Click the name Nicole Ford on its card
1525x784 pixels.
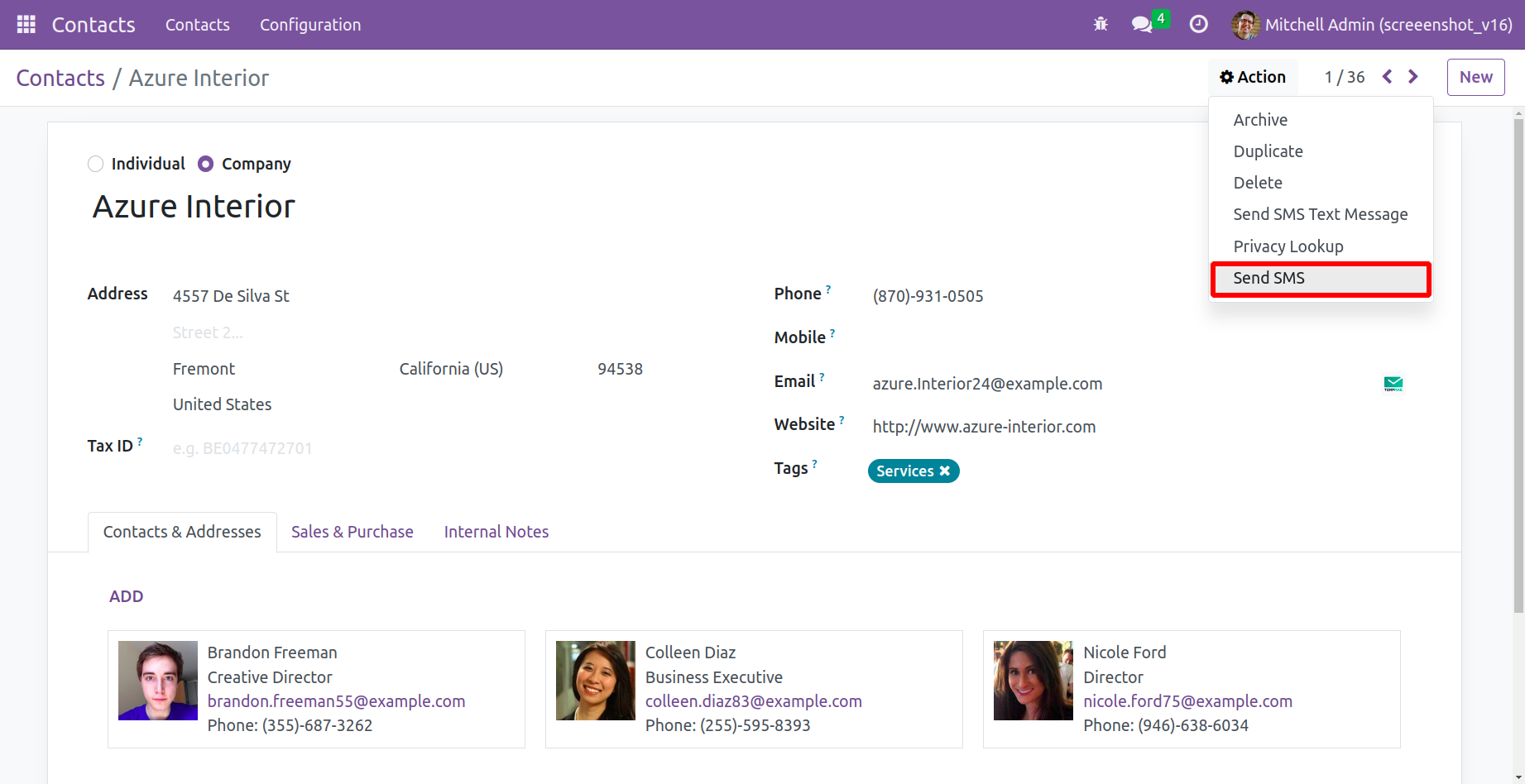point(1125,653)
